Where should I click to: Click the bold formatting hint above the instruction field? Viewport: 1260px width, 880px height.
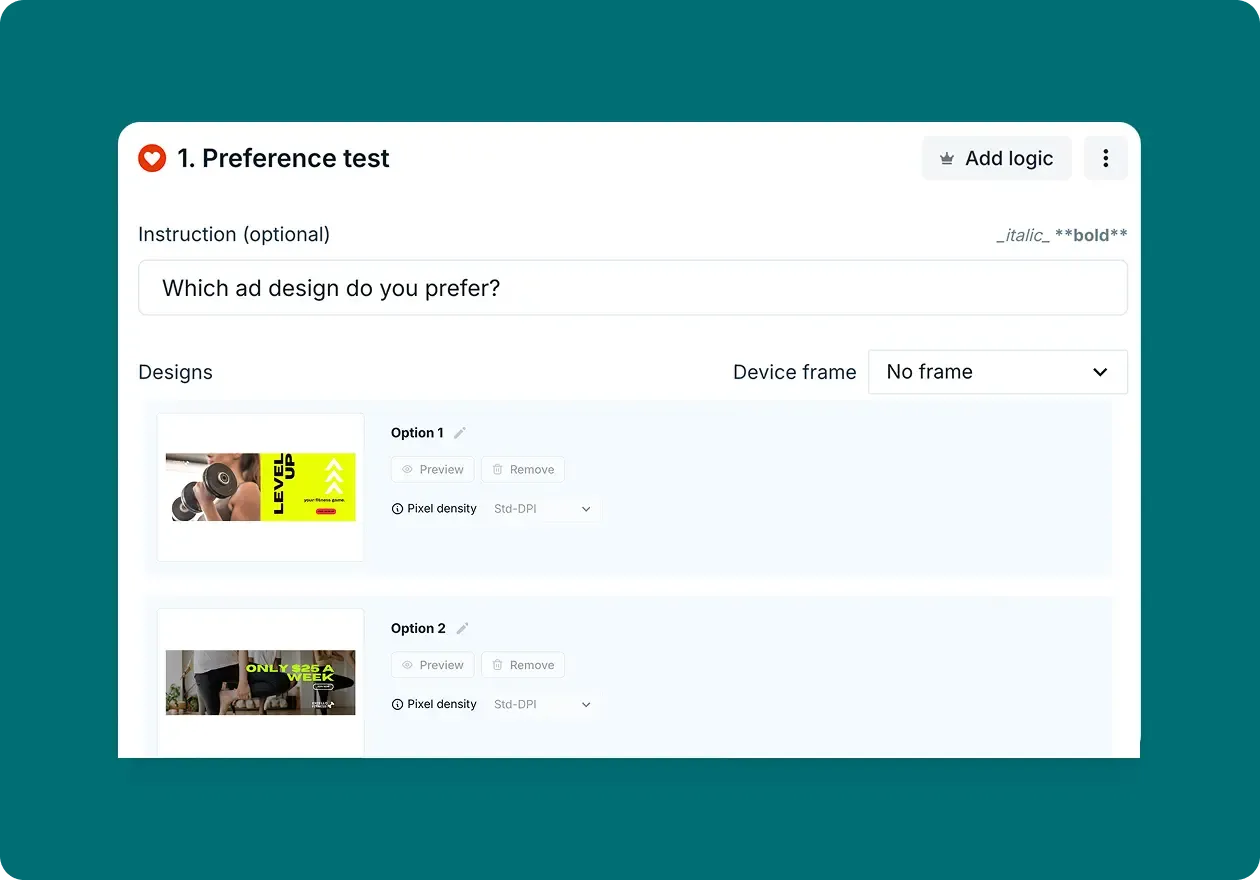click(x=1089, y=235)
